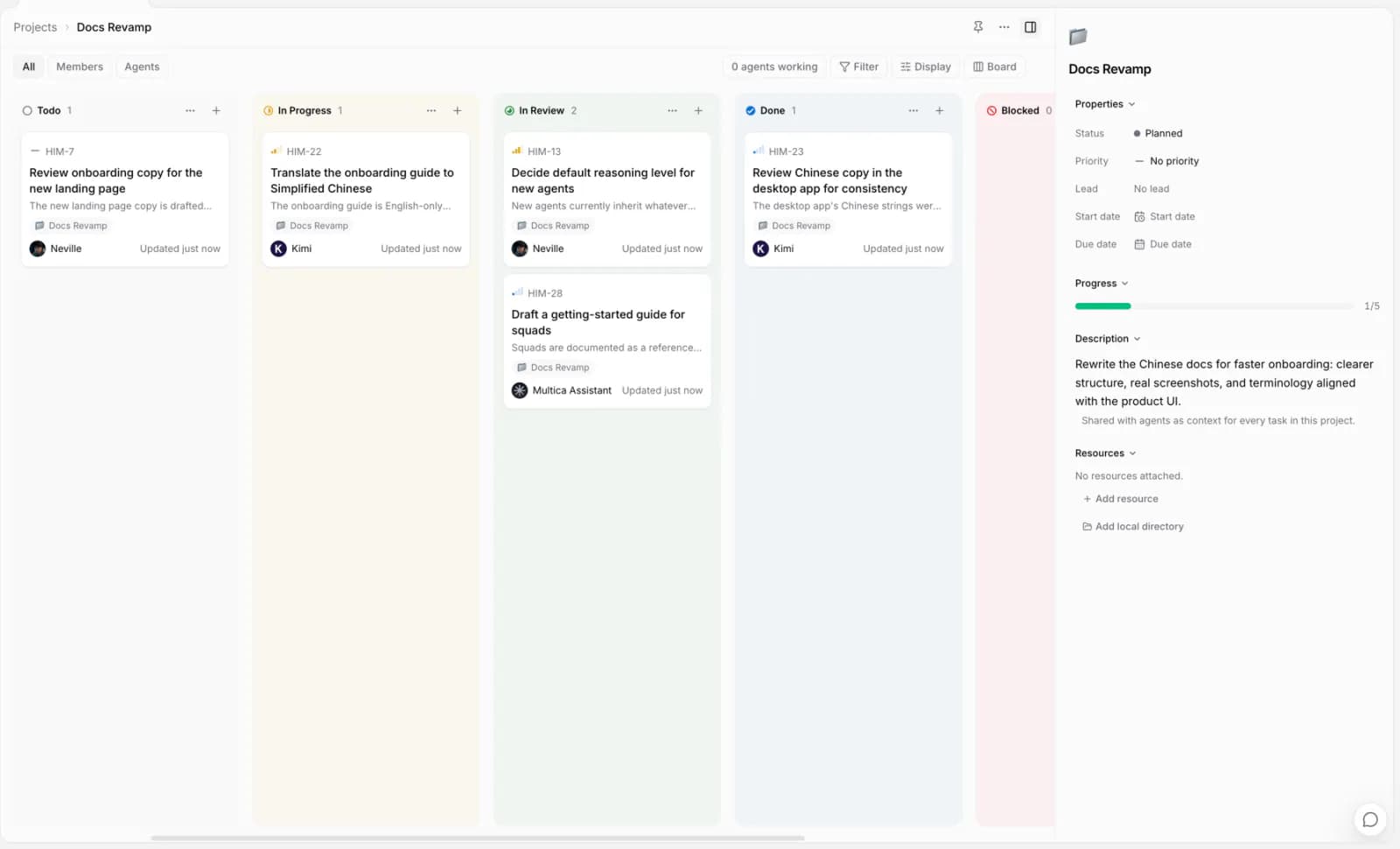The width and height of the screenshot is (1400, 849).
Task: Open the chat bubble icon
Action: [x=1370, y=820]
